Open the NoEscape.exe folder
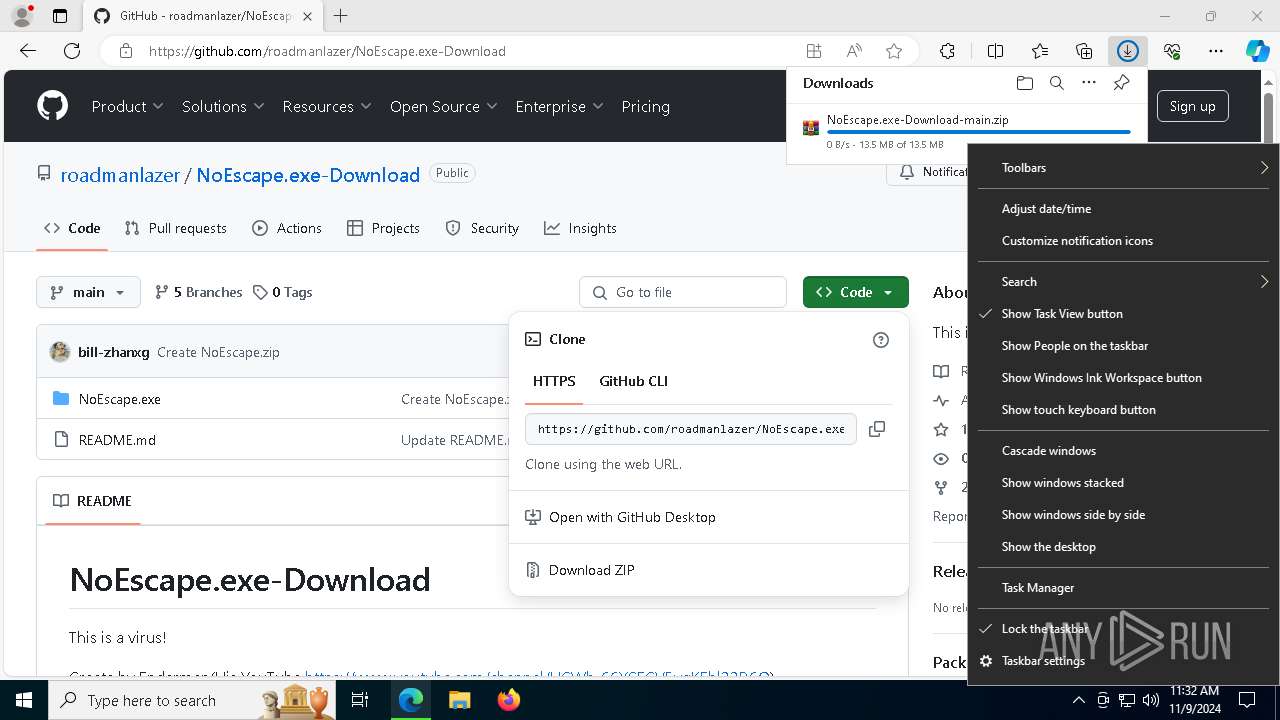The width and height of the screenshot is (1280, 720). point(120,399)
